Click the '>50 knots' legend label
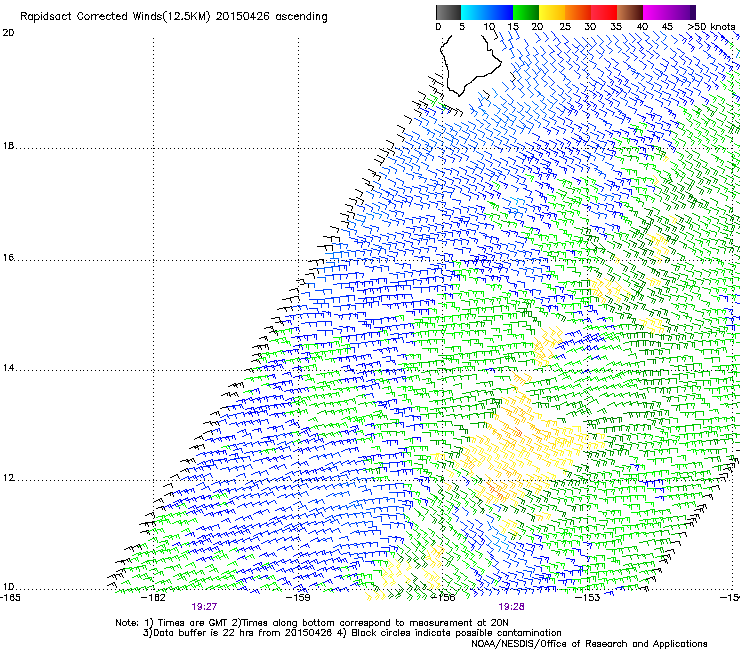740x650 pixels. click(x=711, y=27)
